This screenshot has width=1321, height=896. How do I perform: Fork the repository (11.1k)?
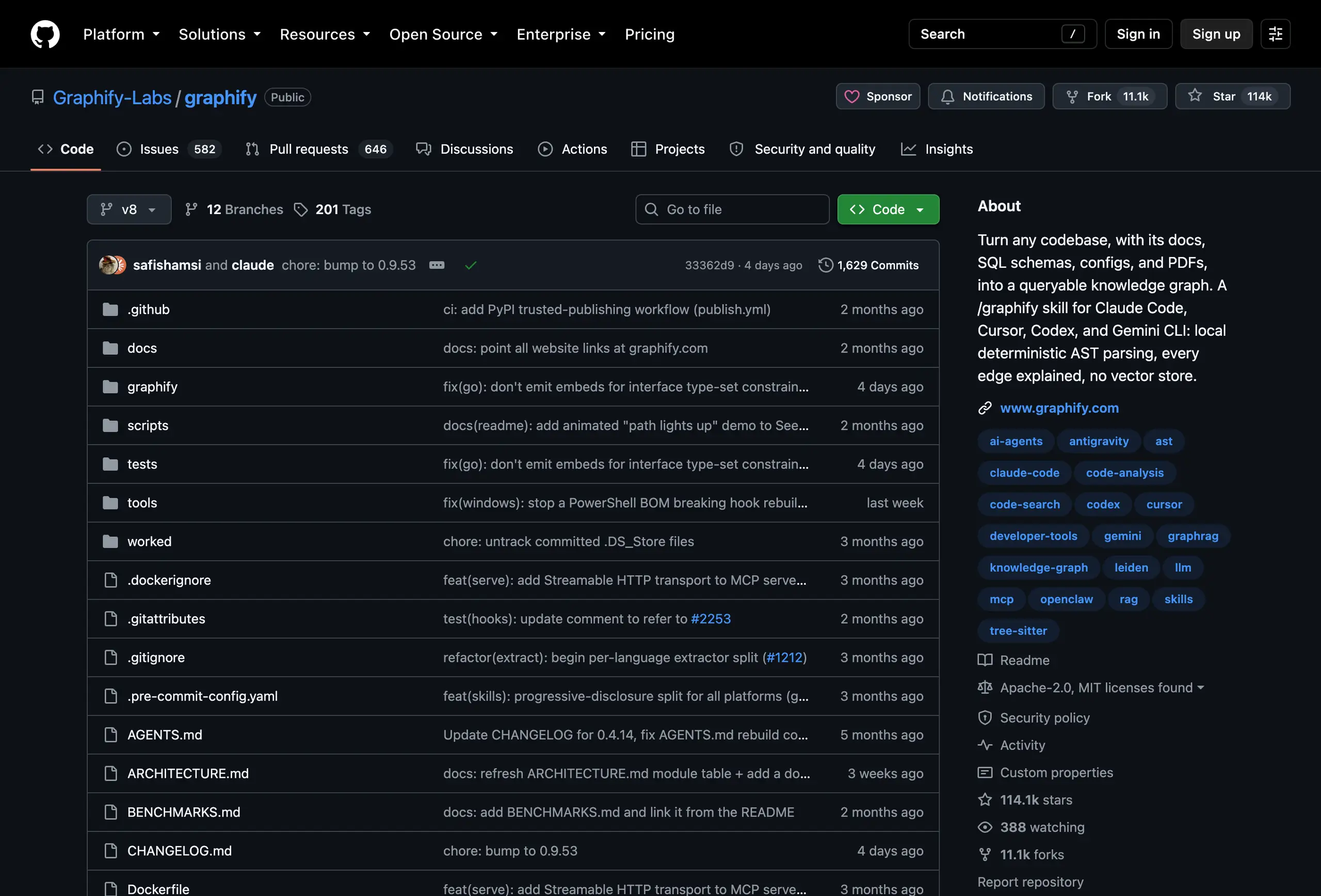click(1109, 96)
